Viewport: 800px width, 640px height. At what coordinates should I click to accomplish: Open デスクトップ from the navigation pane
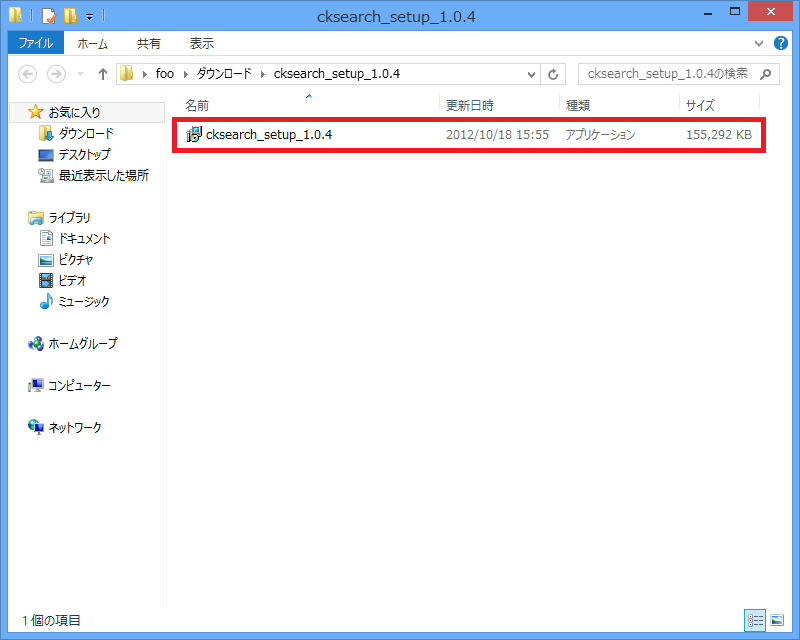(84, 154)
